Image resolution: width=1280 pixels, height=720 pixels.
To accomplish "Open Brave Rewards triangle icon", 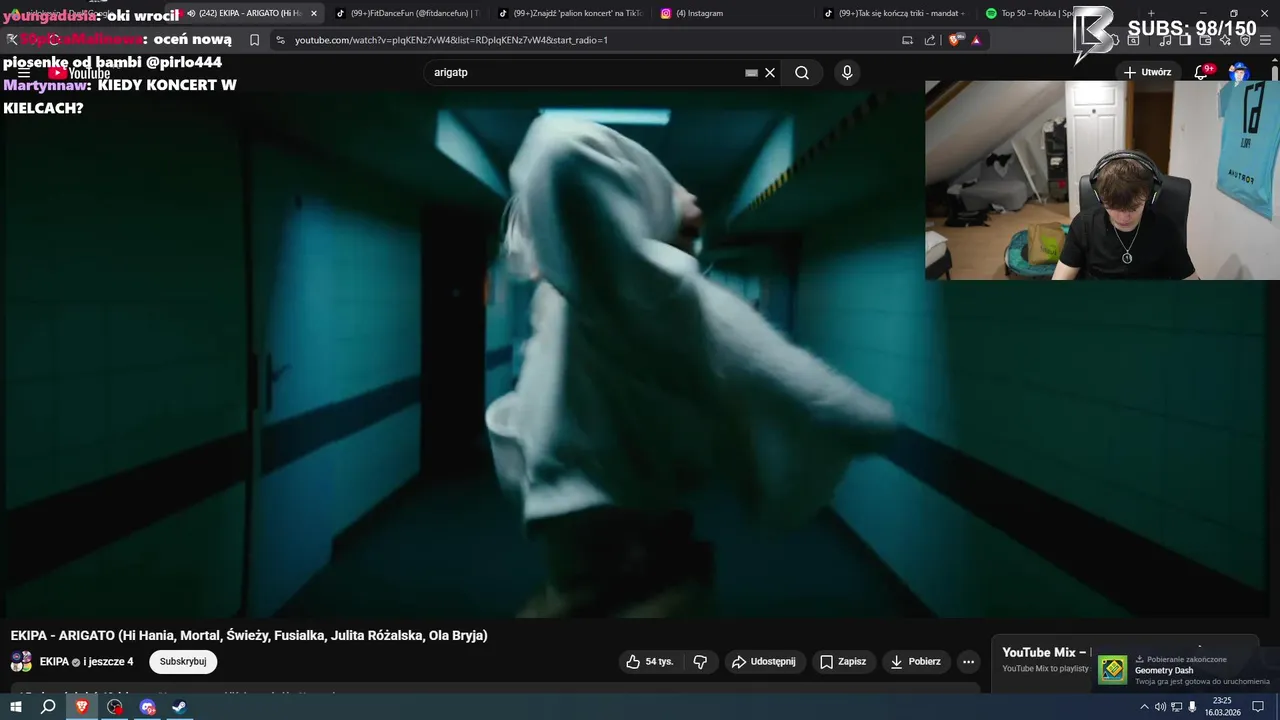I will click(976, 40).
